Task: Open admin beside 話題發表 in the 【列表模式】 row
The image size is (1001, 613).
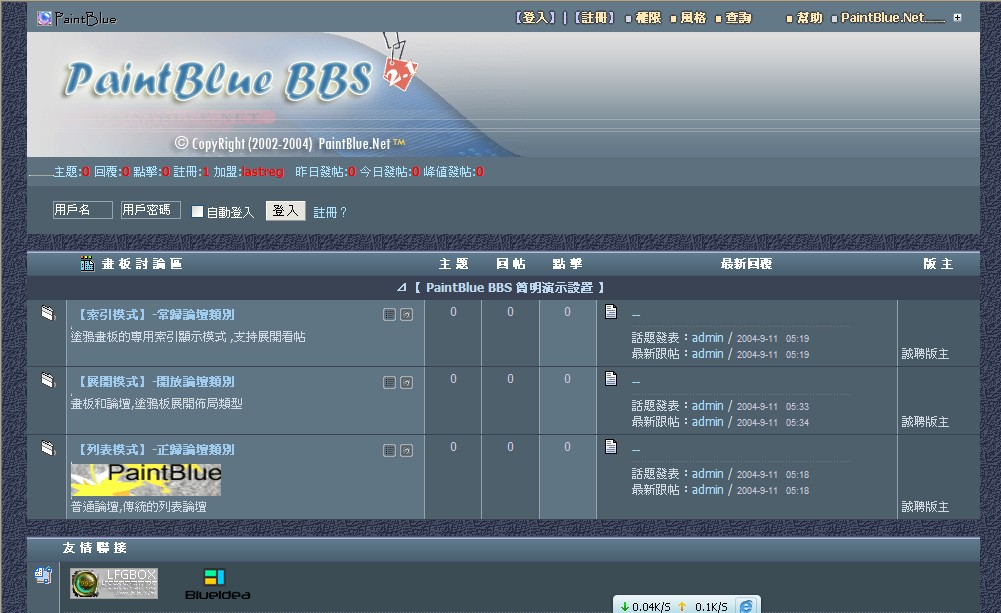Action: (707, 474)
